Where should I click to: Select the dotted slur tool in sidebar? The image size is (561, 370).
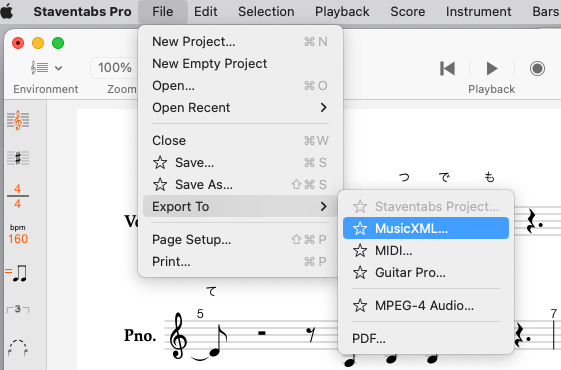[x=18, y=347]
